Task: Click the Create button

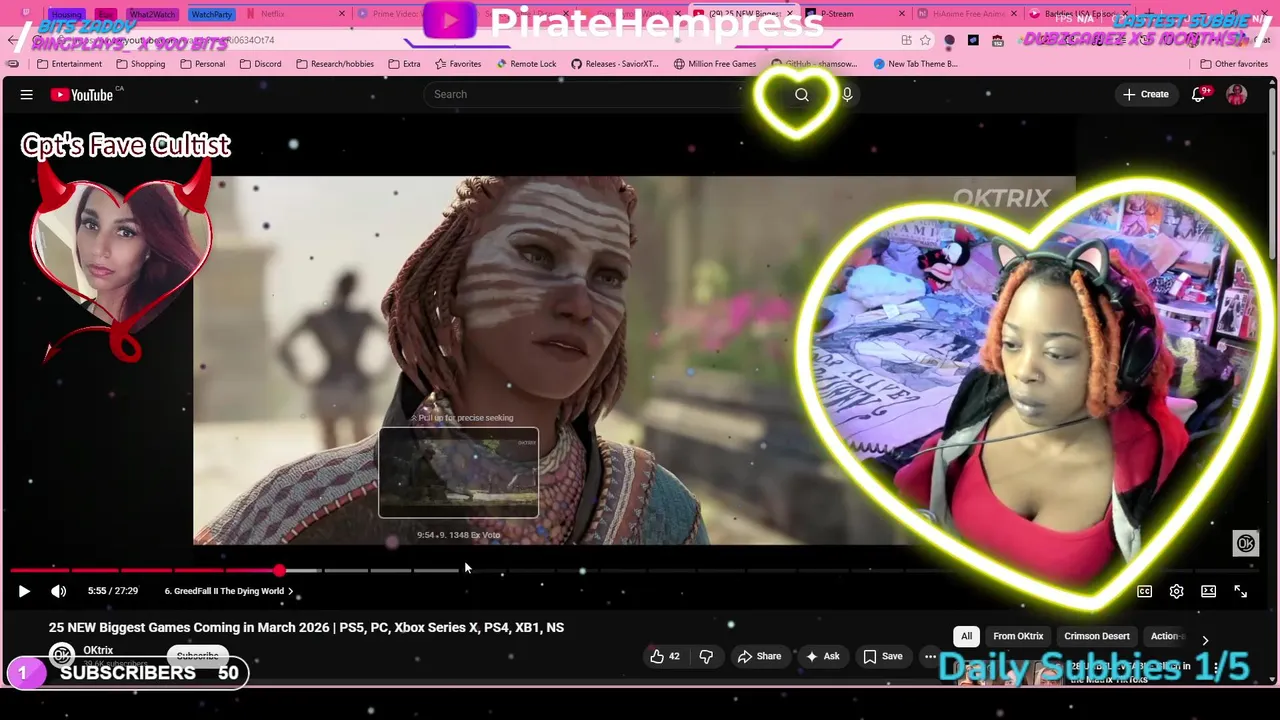Action: [x=1145, y=94]
